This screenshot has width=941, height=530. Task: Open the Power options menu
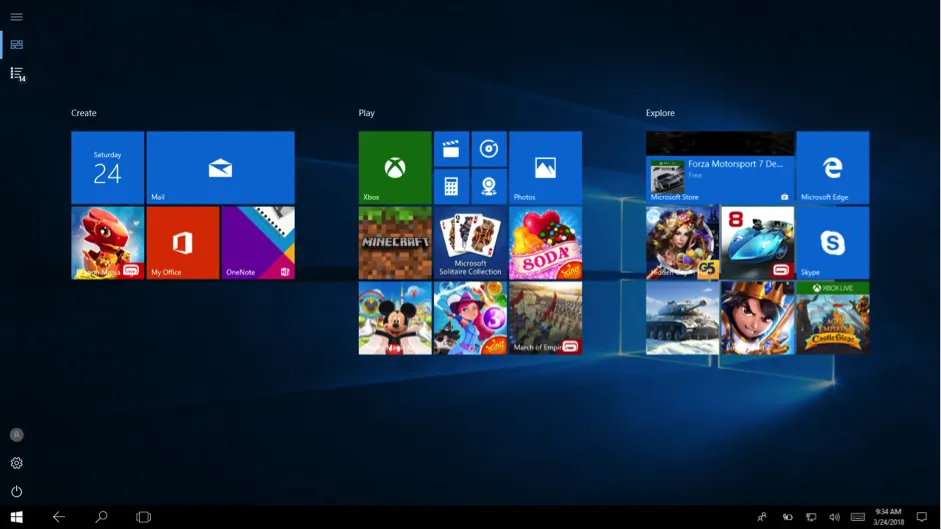(x=16, y=492)
